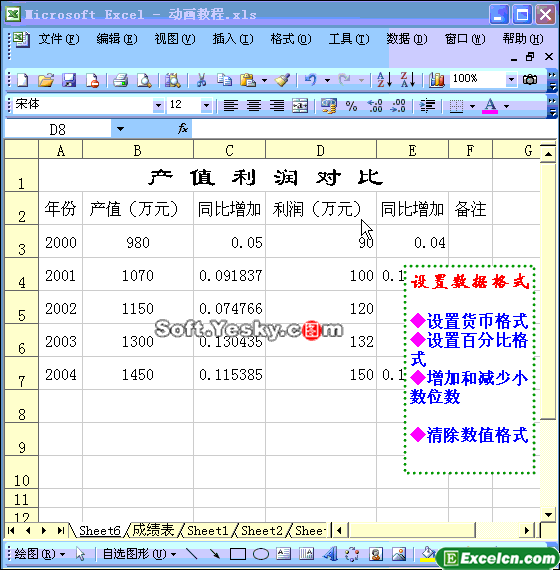Click the camera icon in toolbar
The image size is (560, 570).
(x=530, y=79)
